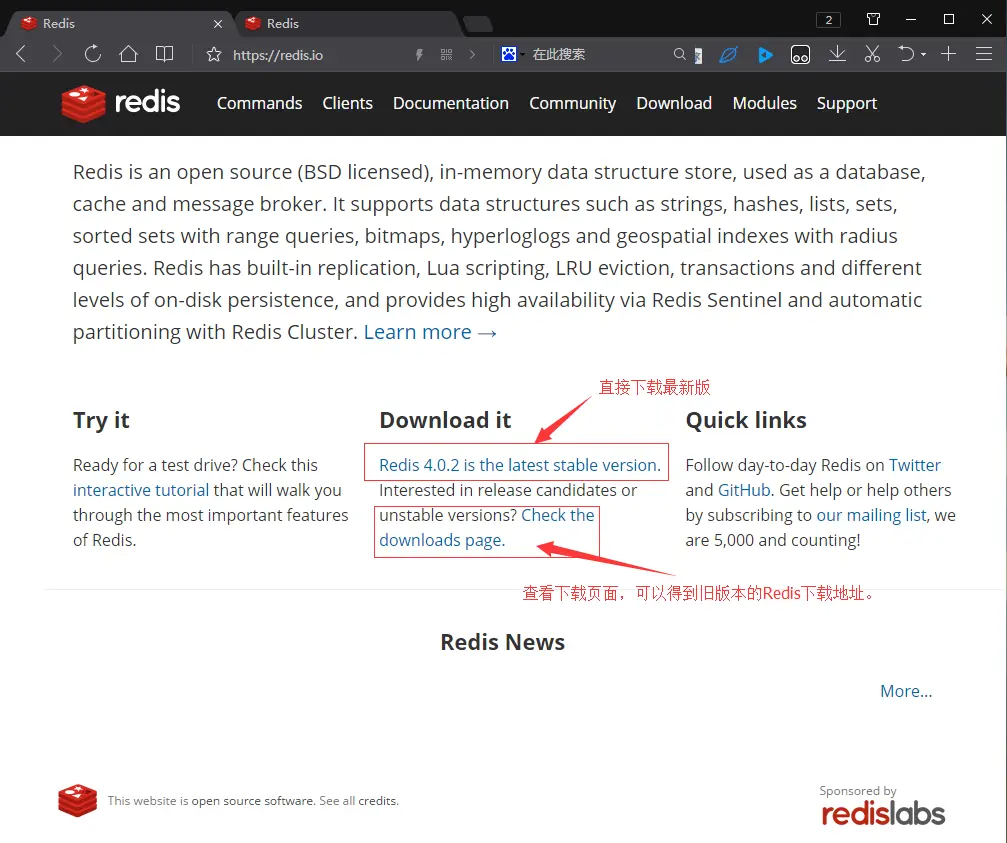Click the redislabs sponsor logo
Screen dimensions: 1007x843
pos(883,813)
